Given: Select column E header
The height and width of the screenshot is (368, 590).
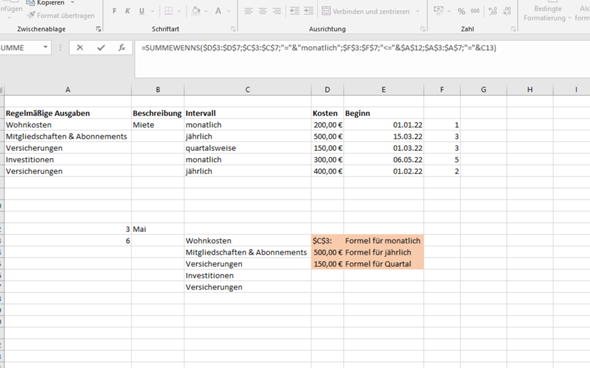Looking at the screenshot, I should 383,90.
